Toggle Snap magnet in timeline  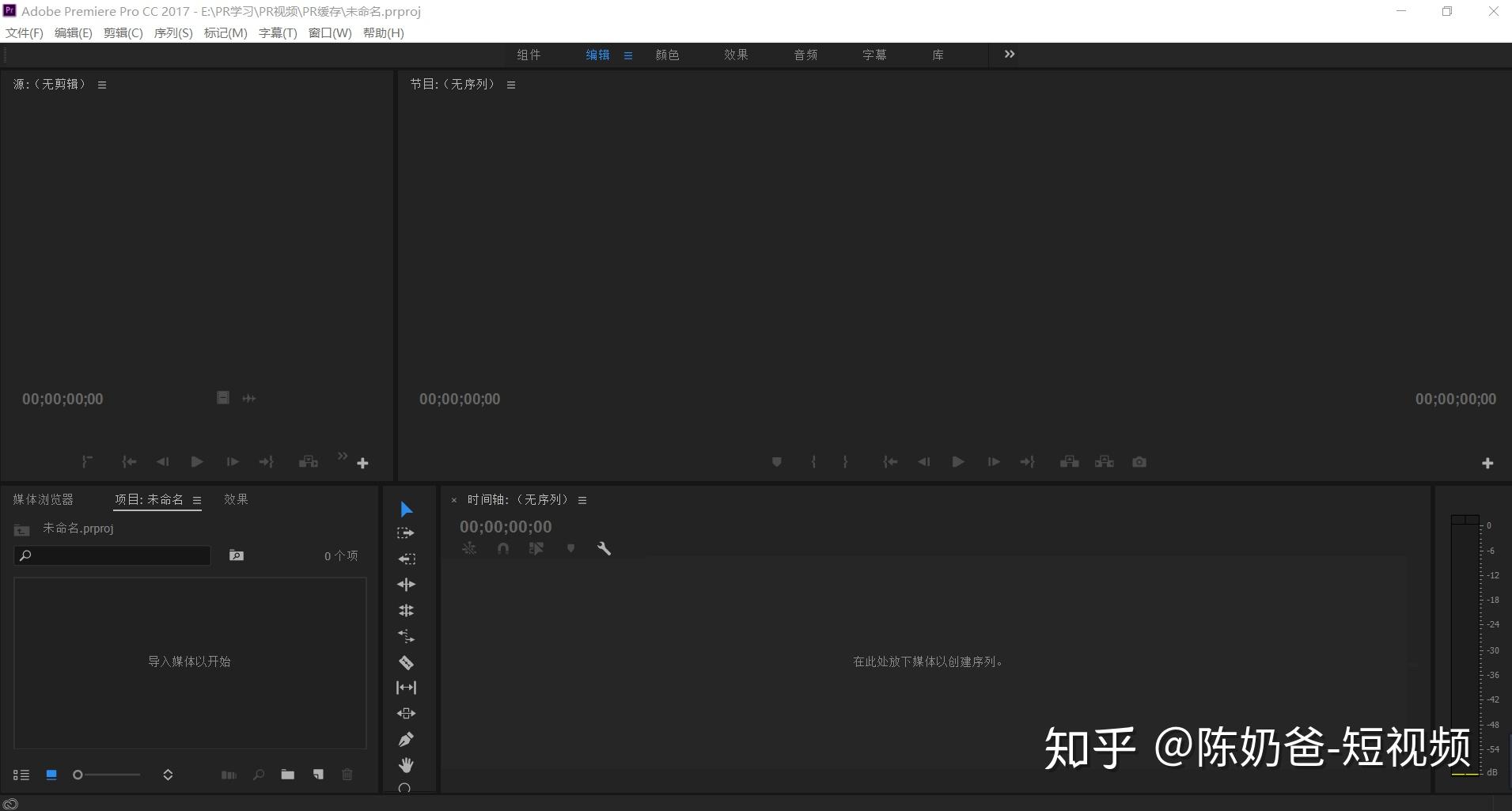(x=503, y=548)
